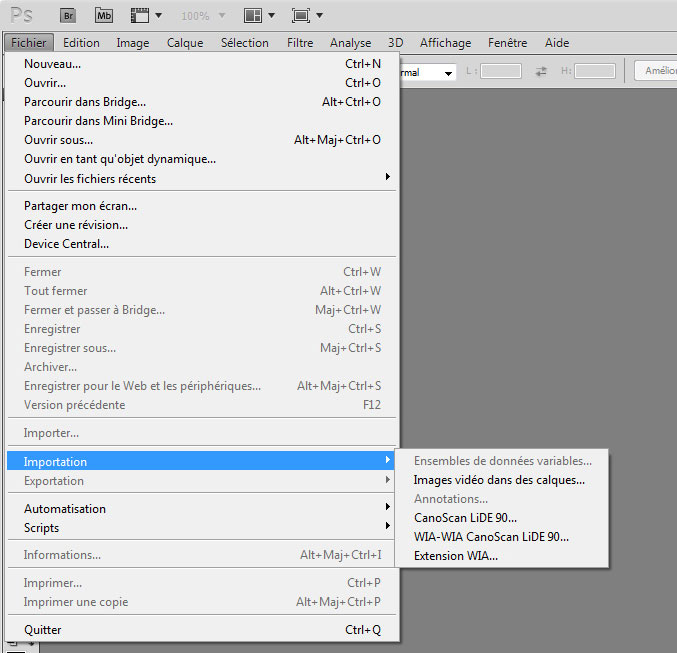Select CanoScan LiDE 90... scanner
Viewport: 677px width, 653px height.
click(x=503, y=518)
